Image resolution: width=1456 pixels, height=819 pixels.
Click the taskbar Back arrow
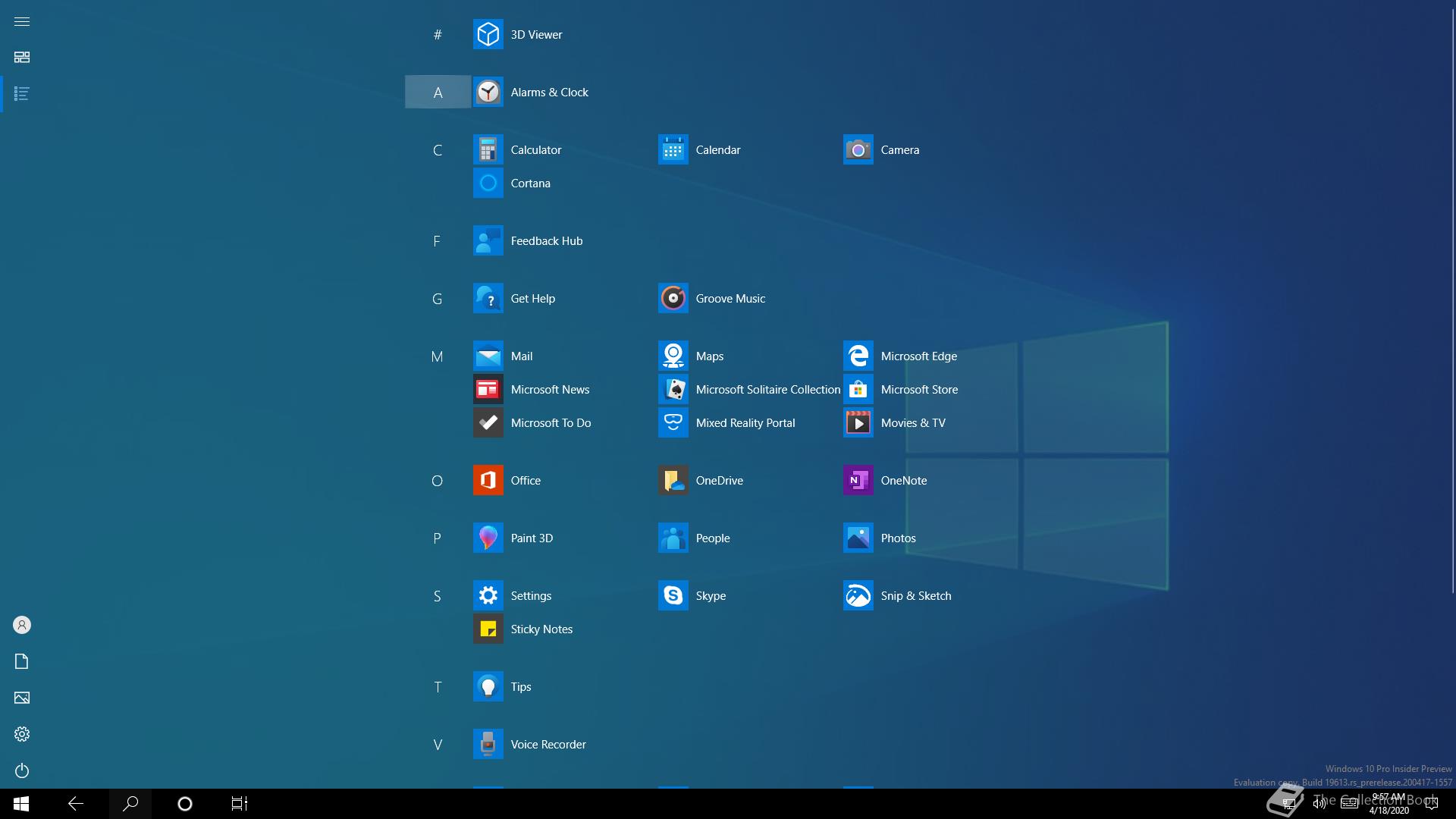(x=76, y=804)
